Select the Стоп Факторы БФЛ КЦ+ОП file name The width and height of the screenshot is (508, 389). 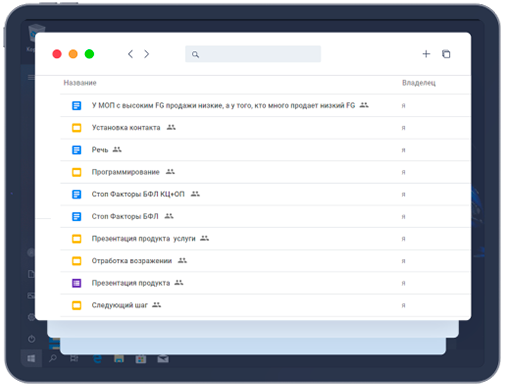[138, 194]
